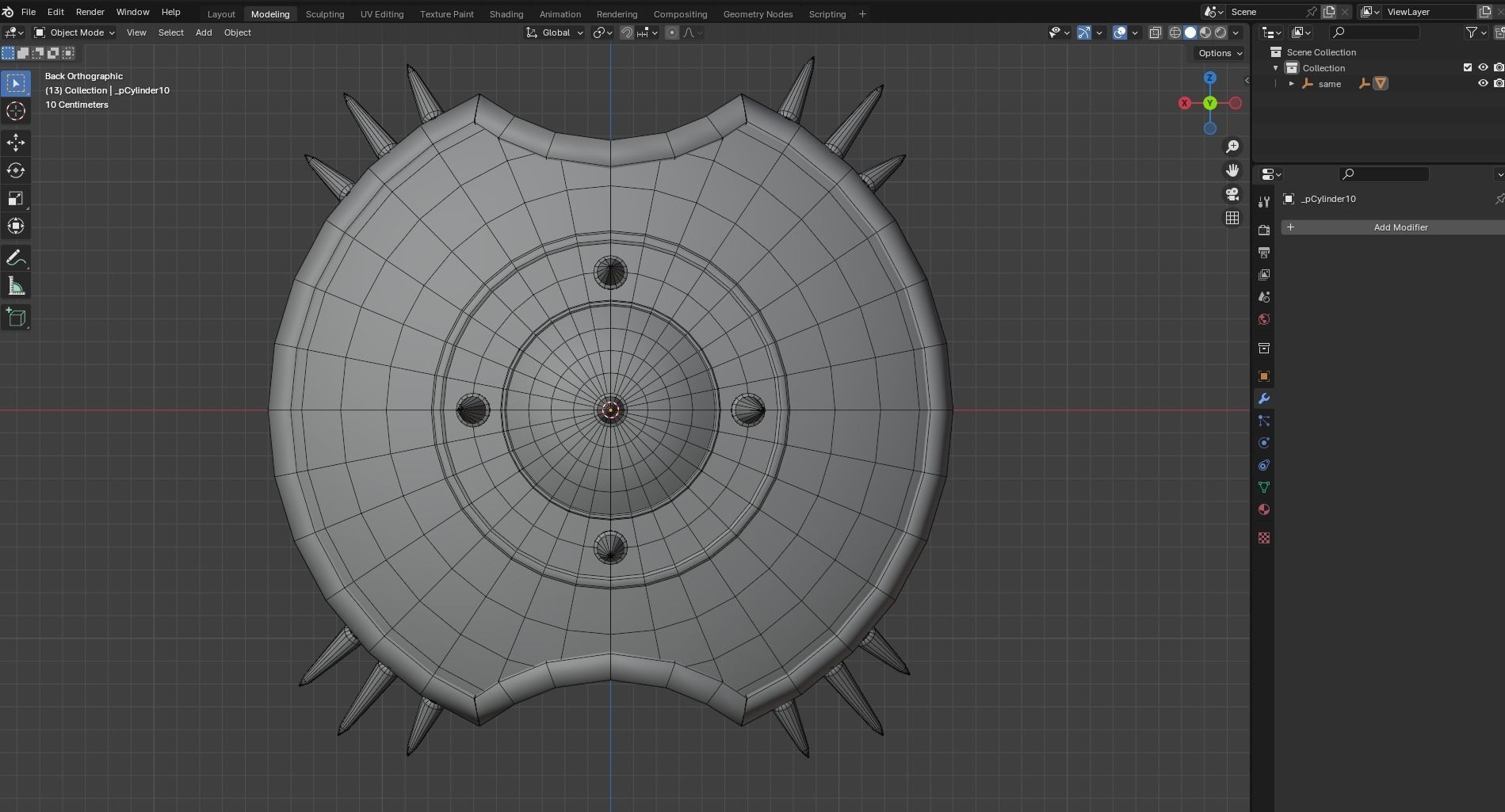
Task: Toggle X-ray display mode
Action: (1155, 32)
